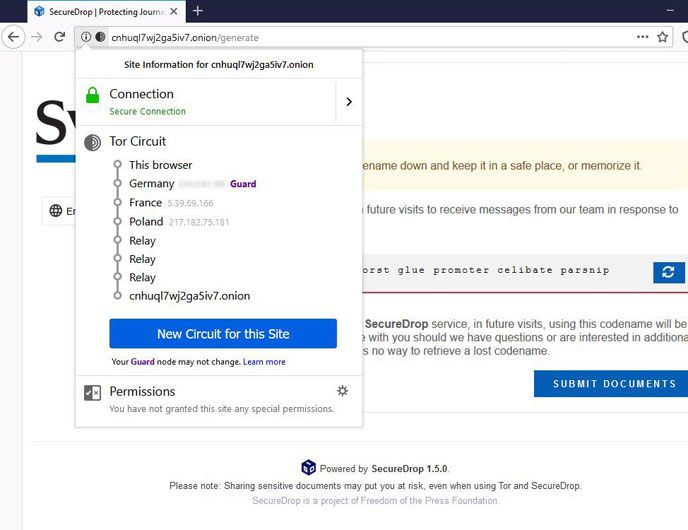Click the green padlock Connection icon
Image resolution: width=688 pixels, height=530 pixels.
pyautogui.click(x=92, y=96)
